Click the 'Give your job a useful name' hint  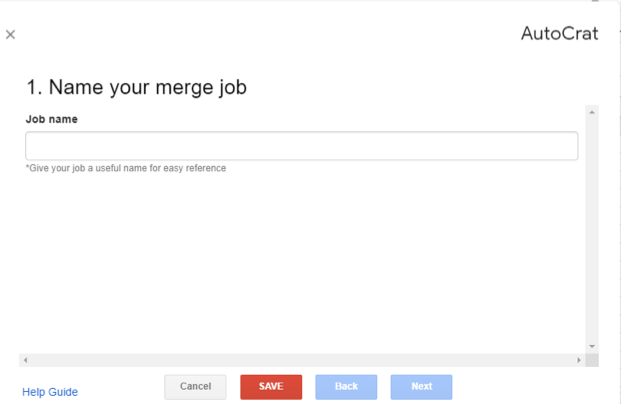(x=126, y=168)
